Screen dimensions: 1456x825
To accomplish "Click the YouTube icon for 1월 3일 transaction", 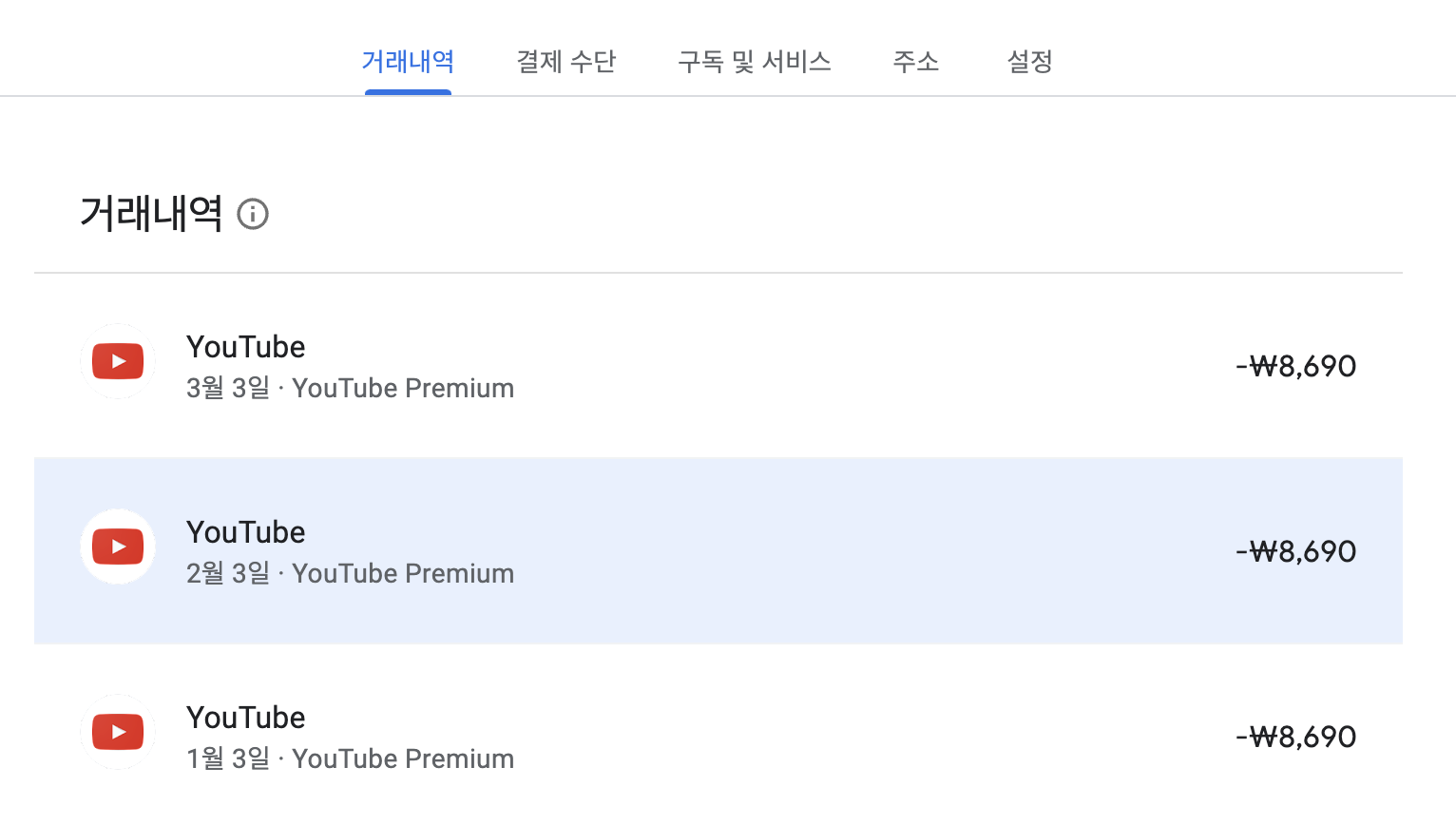I will [118, 732].
